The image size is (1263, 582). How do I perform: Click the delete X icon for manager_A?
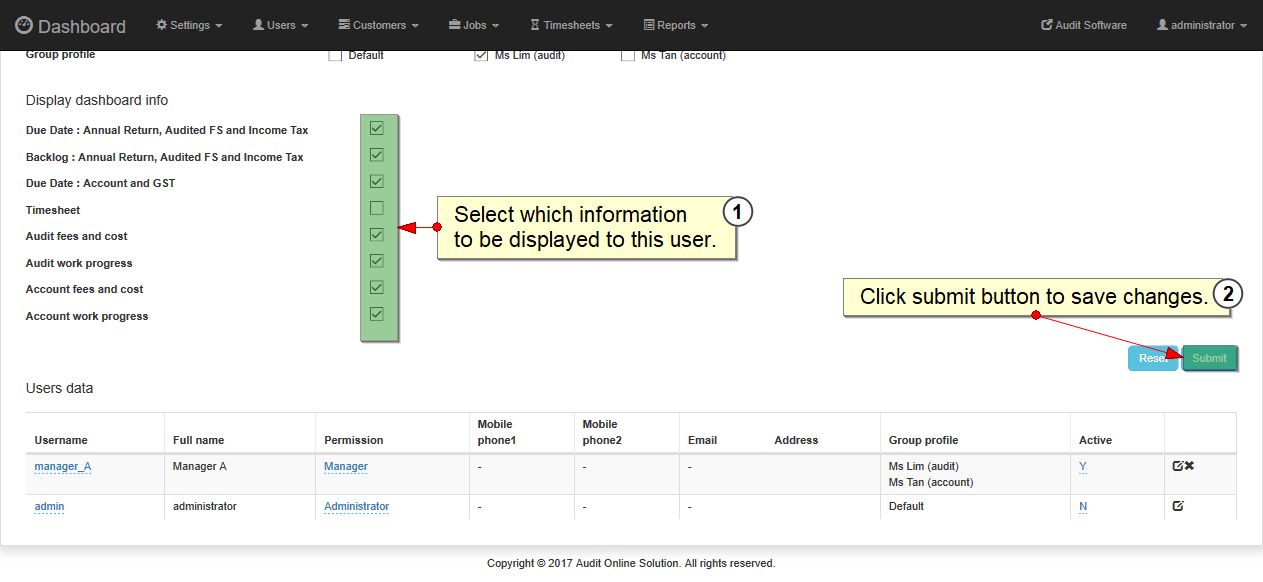(x=1189, y=466)
